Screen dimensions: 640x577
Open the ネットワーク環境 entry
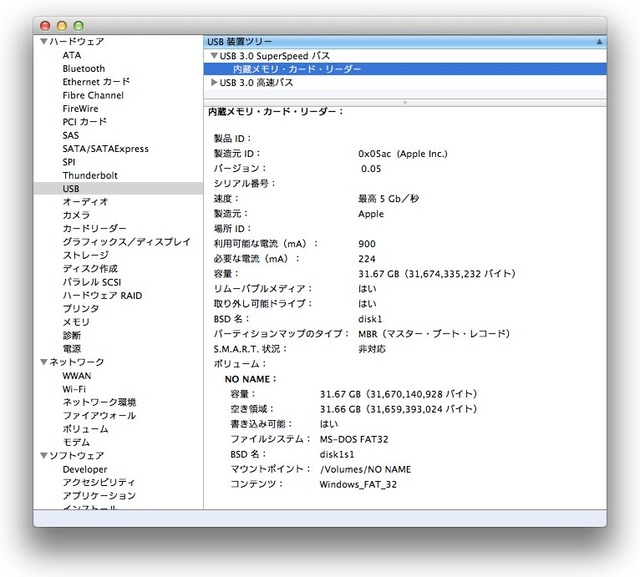pos(99,402)
